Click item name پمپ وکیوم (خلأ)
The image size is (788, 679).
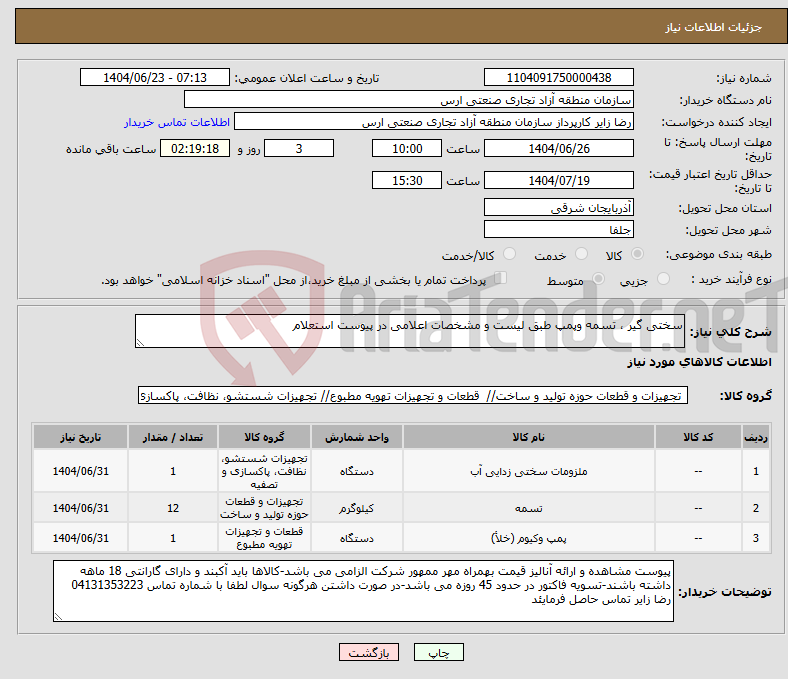(529, 538)
